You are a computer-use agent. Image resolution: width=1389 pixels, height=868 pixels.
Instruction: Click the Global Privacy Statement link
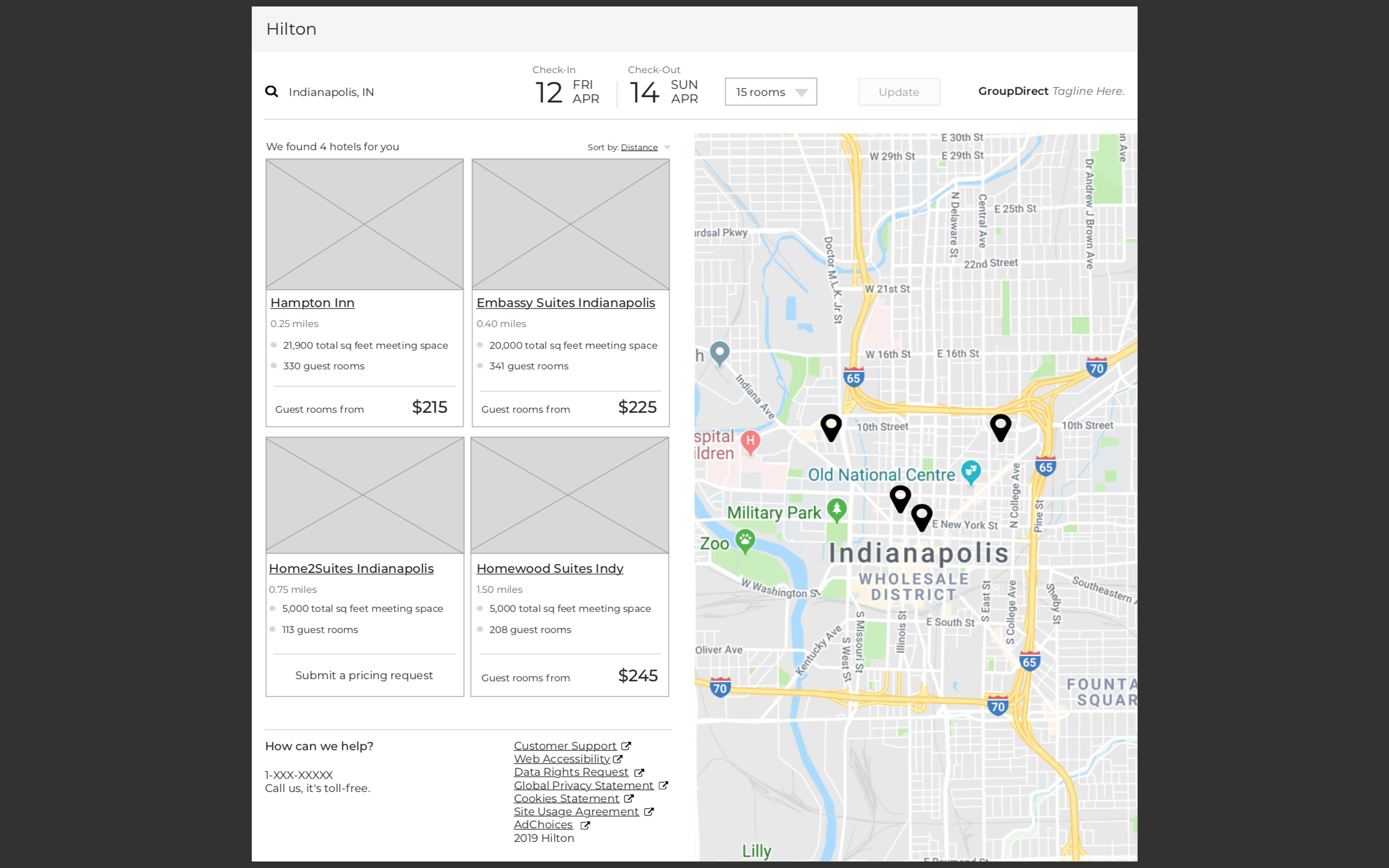pos(583,786)
